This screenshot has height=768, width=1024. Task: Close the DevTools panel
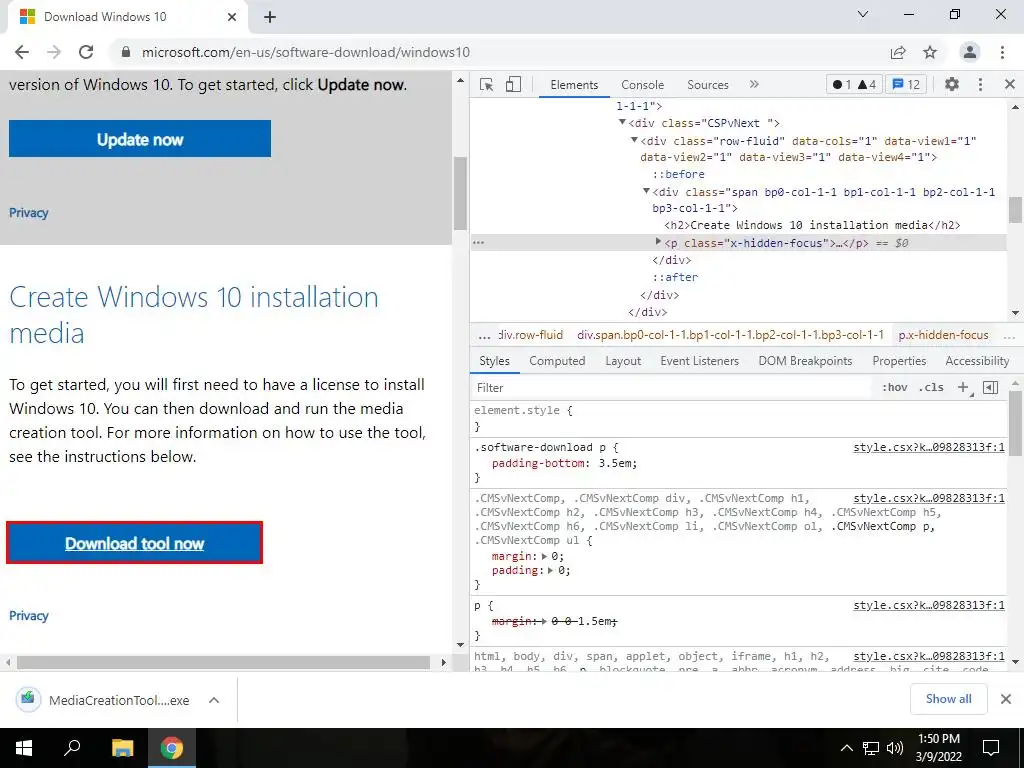[1010, 84]
